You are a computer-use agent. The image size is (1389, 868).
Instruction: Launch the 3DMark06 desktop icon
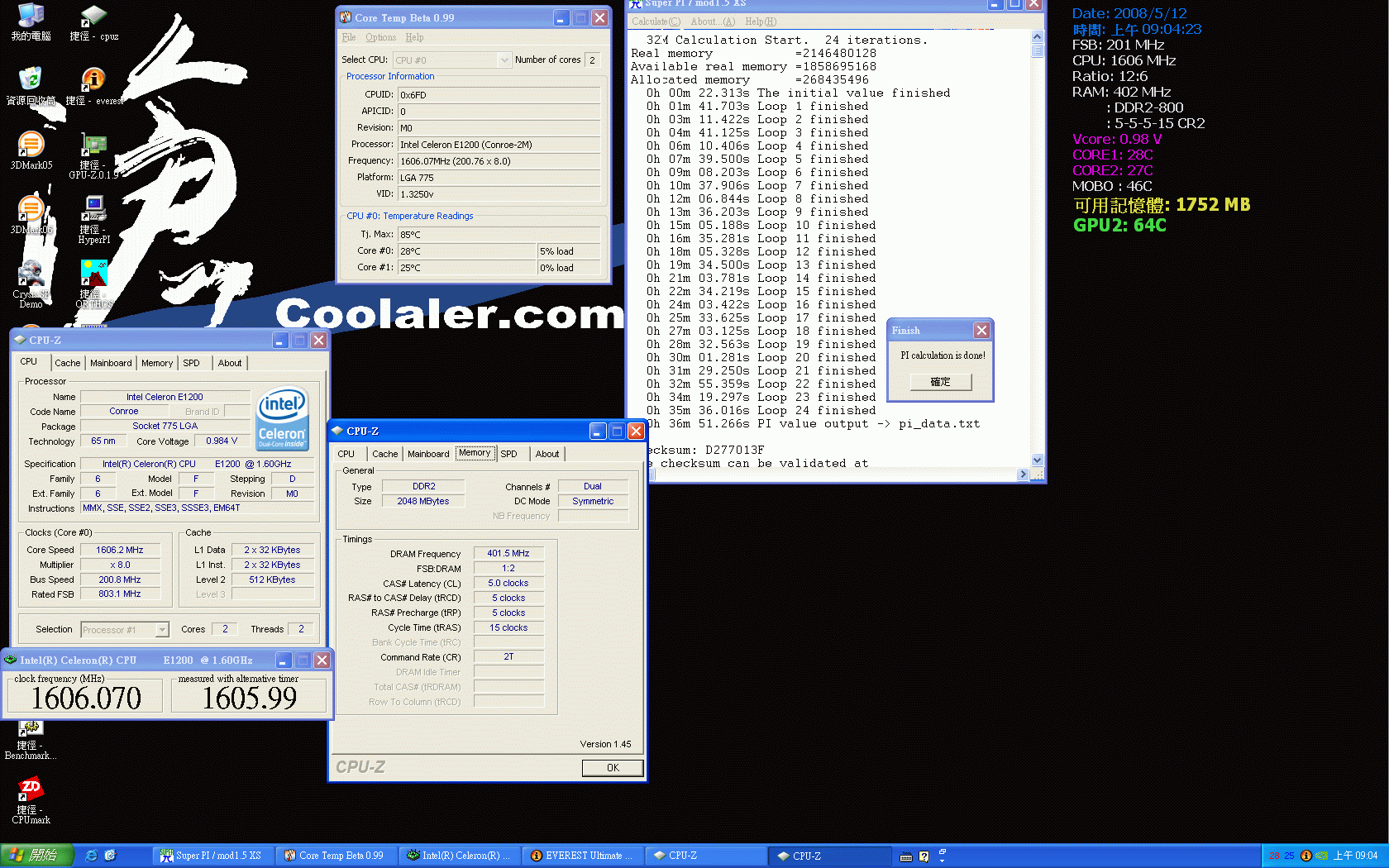31,215
